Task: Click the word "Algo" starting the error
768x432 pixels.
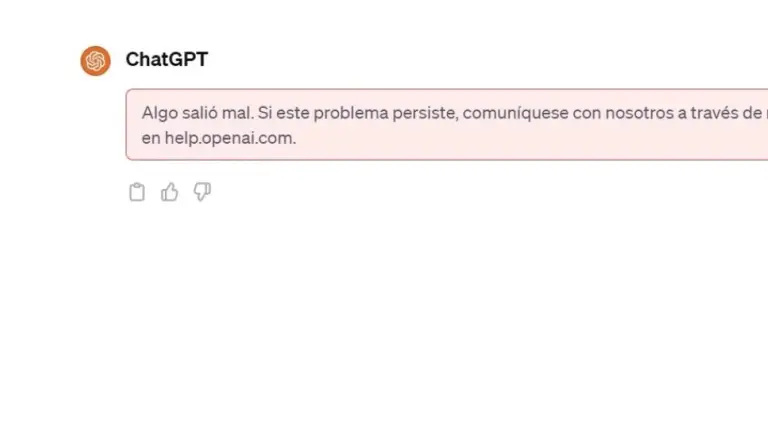Action: [160, 114]
